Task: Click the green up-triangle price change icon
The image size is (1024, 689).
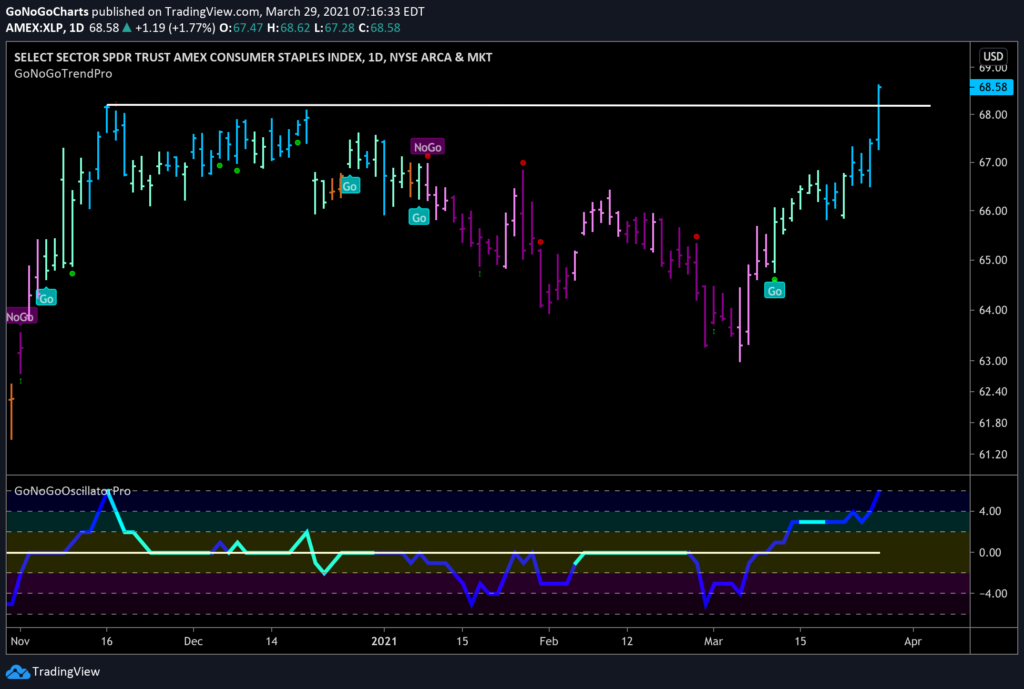Action: pos(127,28)
